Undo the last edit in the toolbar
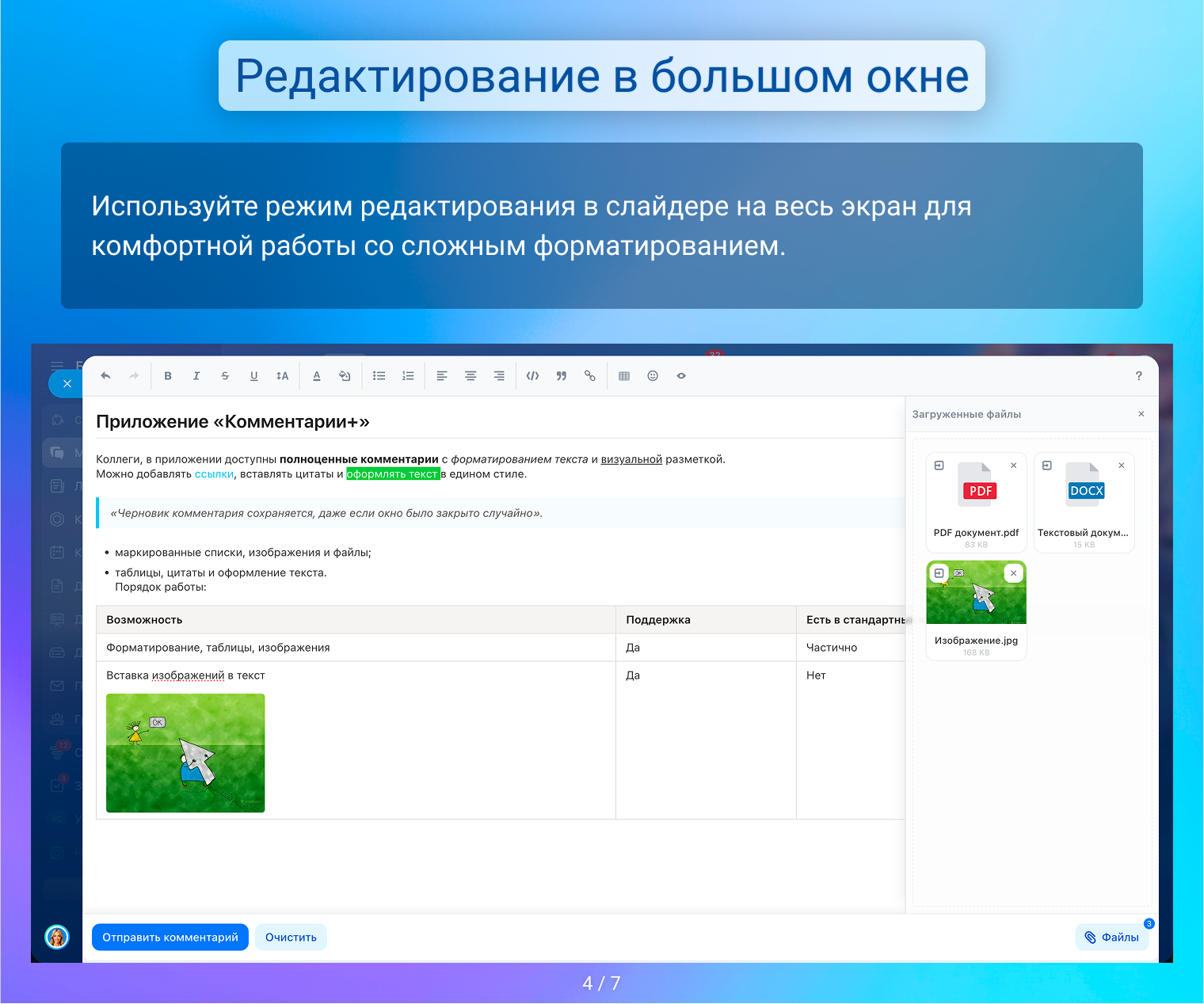This screenshot has width=1204, height=1004. pyautogui.click(x=105, y=376)
